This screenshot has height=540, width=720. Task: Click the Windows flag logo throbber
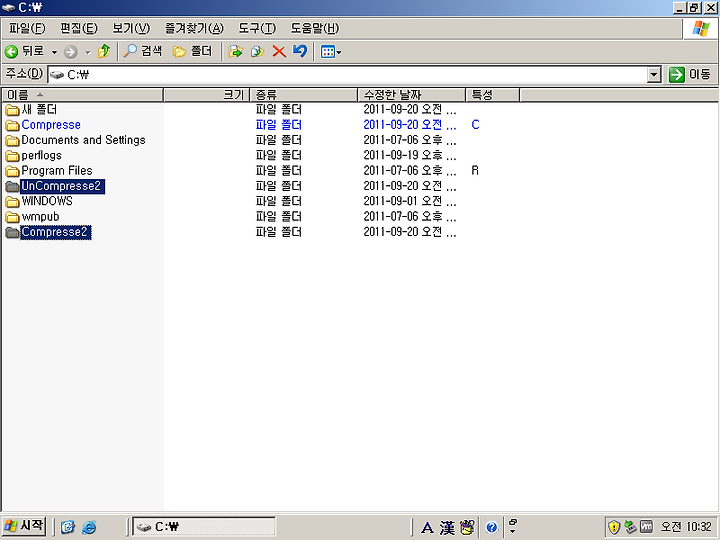[x=701, y=28]
